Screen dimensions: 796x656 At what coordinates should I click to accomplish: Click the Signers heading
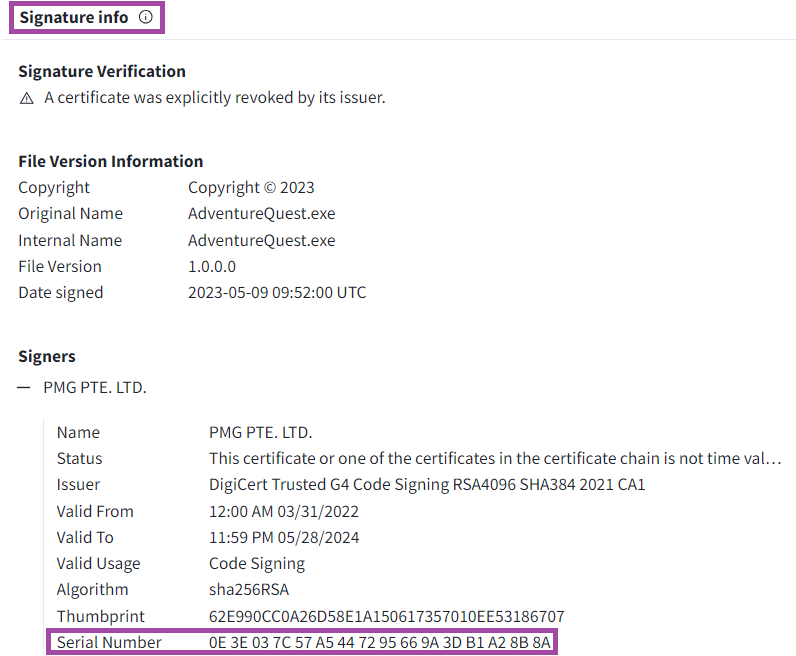47,356
